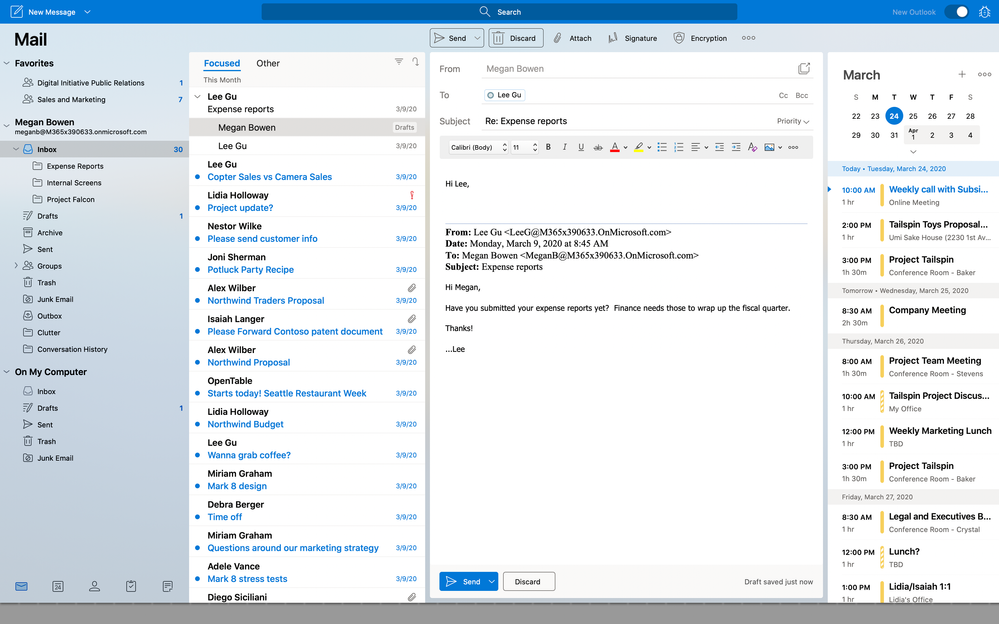
Task: Toggle the numbered list
Action: (x=679, y=147)
